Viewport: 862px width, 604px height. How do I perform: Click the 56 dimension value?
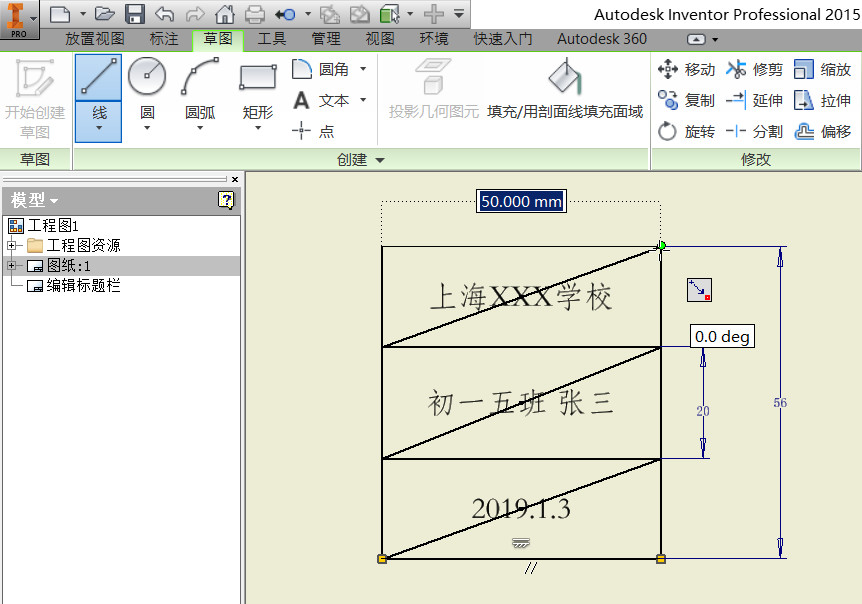[780, 403]
